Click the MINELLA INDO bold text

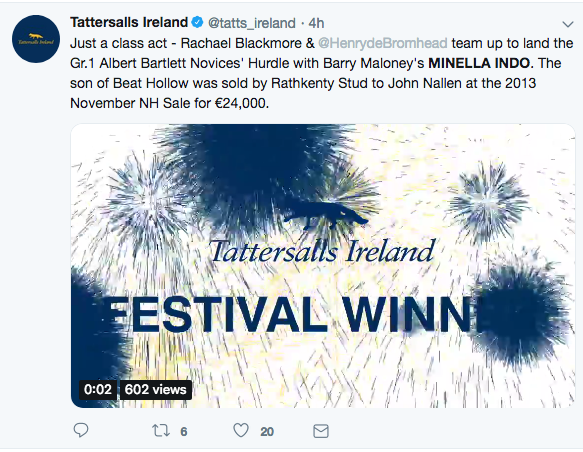pyautogui.click(x=479, y=63)
